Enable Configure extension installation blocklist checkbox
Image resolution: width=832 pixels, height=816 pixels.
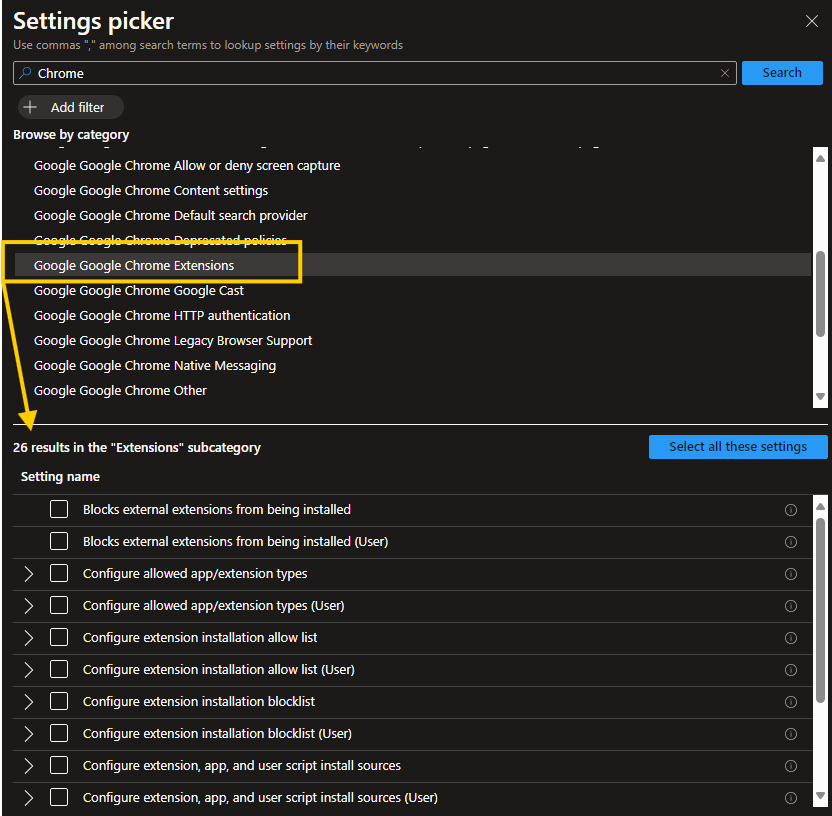[59, 702]
